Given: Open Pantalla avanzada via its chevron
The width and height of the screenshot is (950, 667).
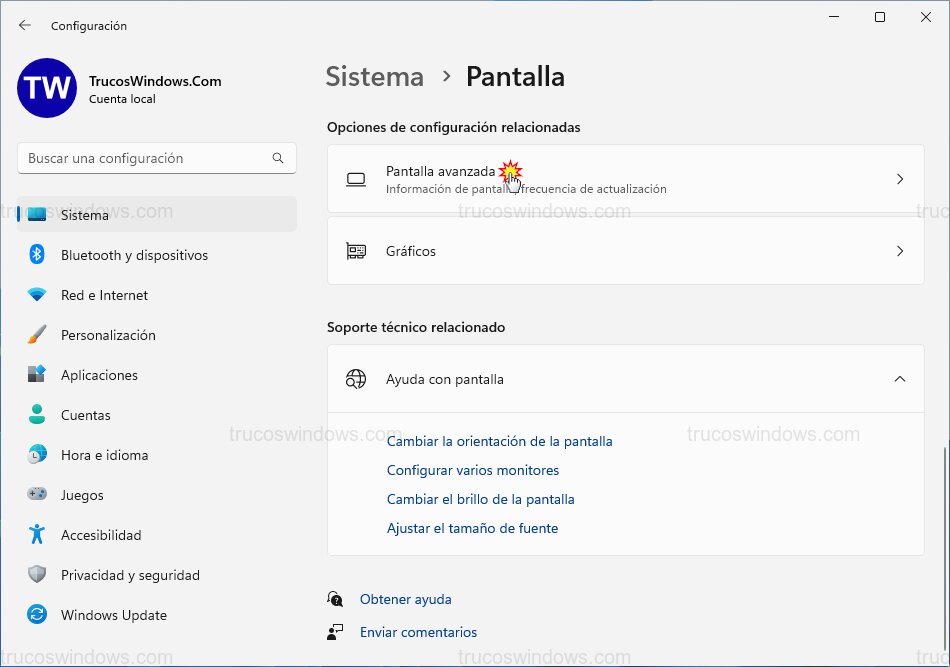Looking at the screenshot, I should [x=899, y=179].
